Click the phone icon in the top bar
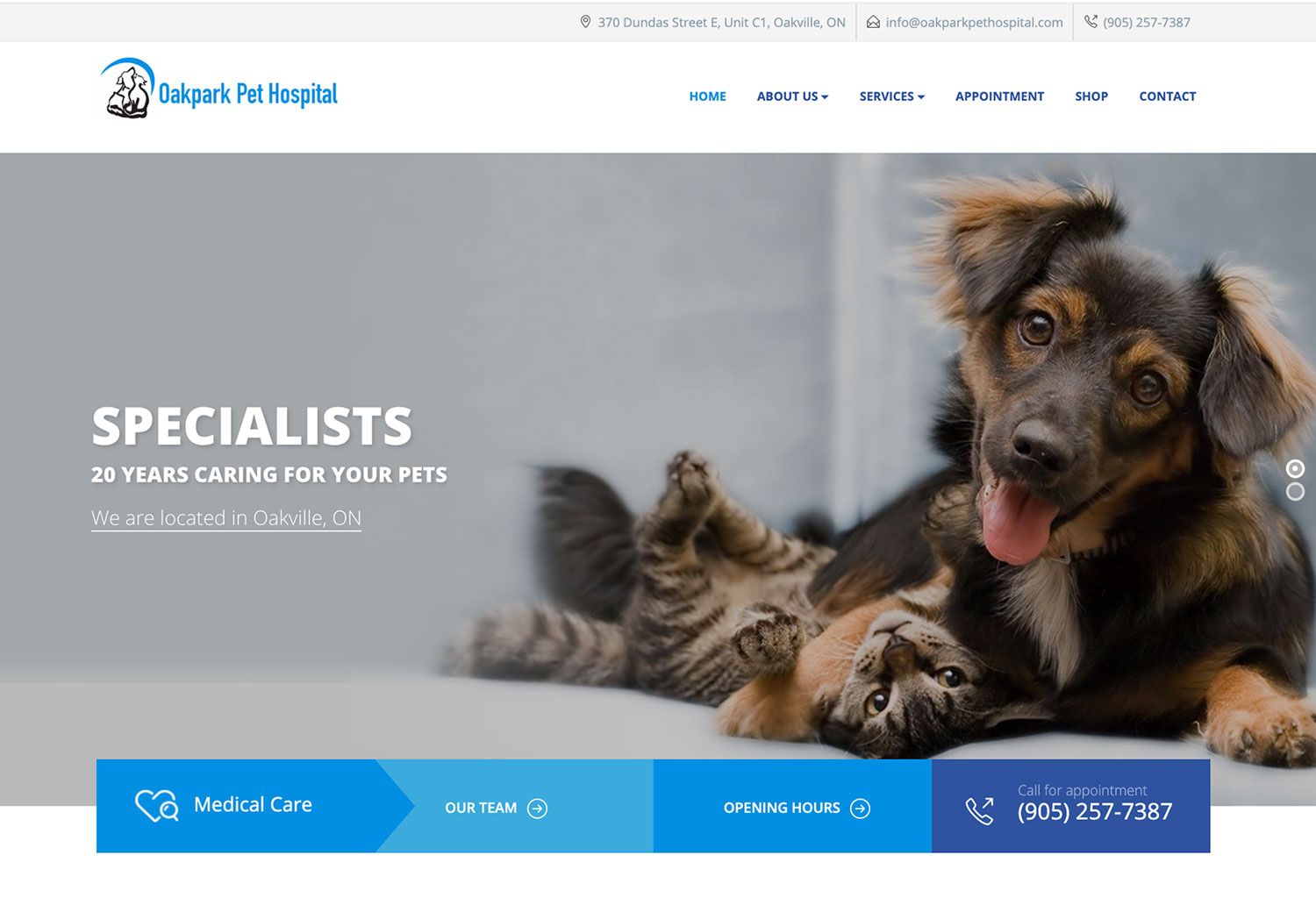This screenshot has height=905, width=1316. click(x=1091, y=22)
